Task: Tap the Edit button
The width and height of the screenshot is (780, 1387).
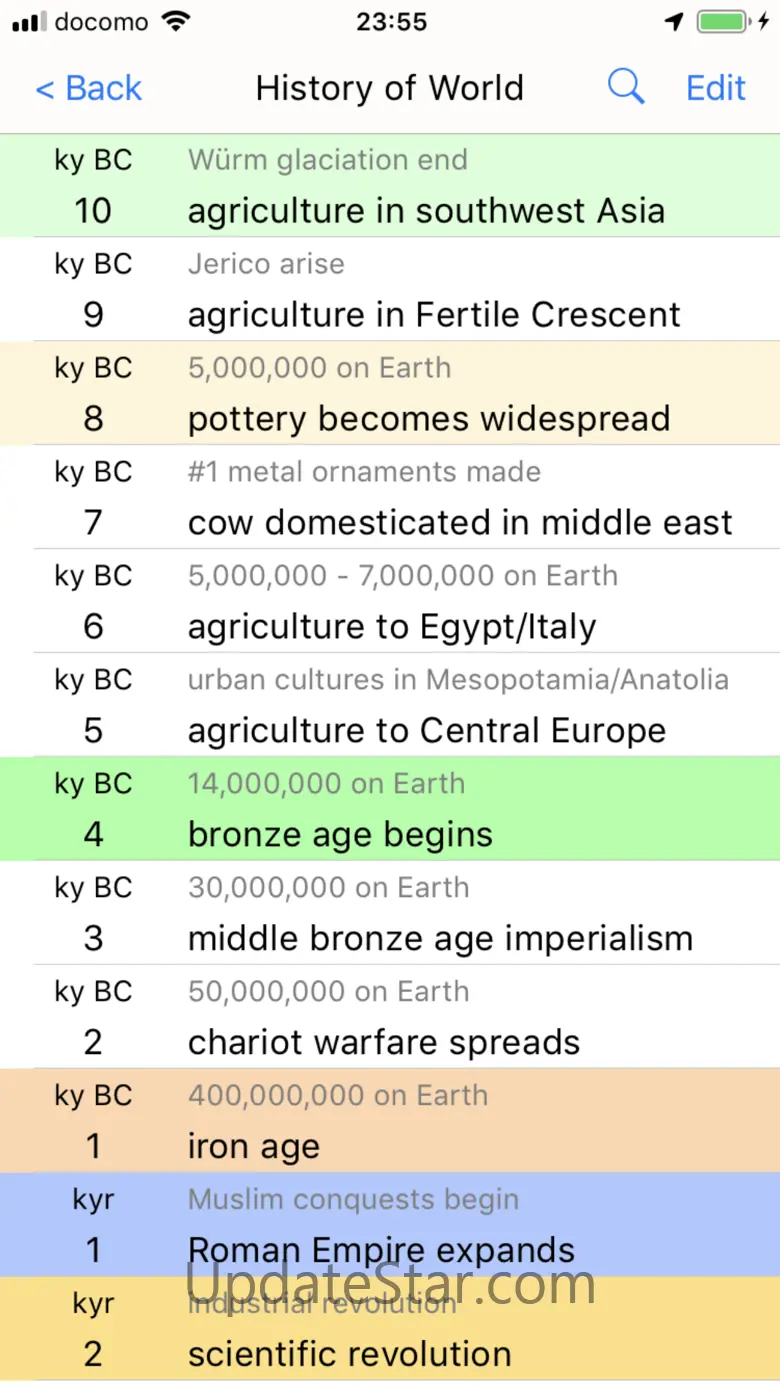Action: tap(715, 88)
